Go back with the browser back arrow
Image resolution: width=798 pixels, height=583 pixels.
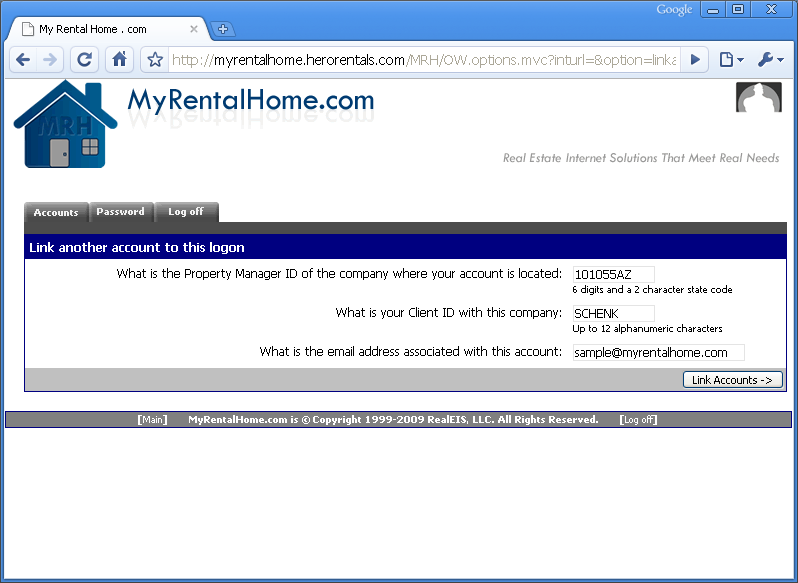23,60
